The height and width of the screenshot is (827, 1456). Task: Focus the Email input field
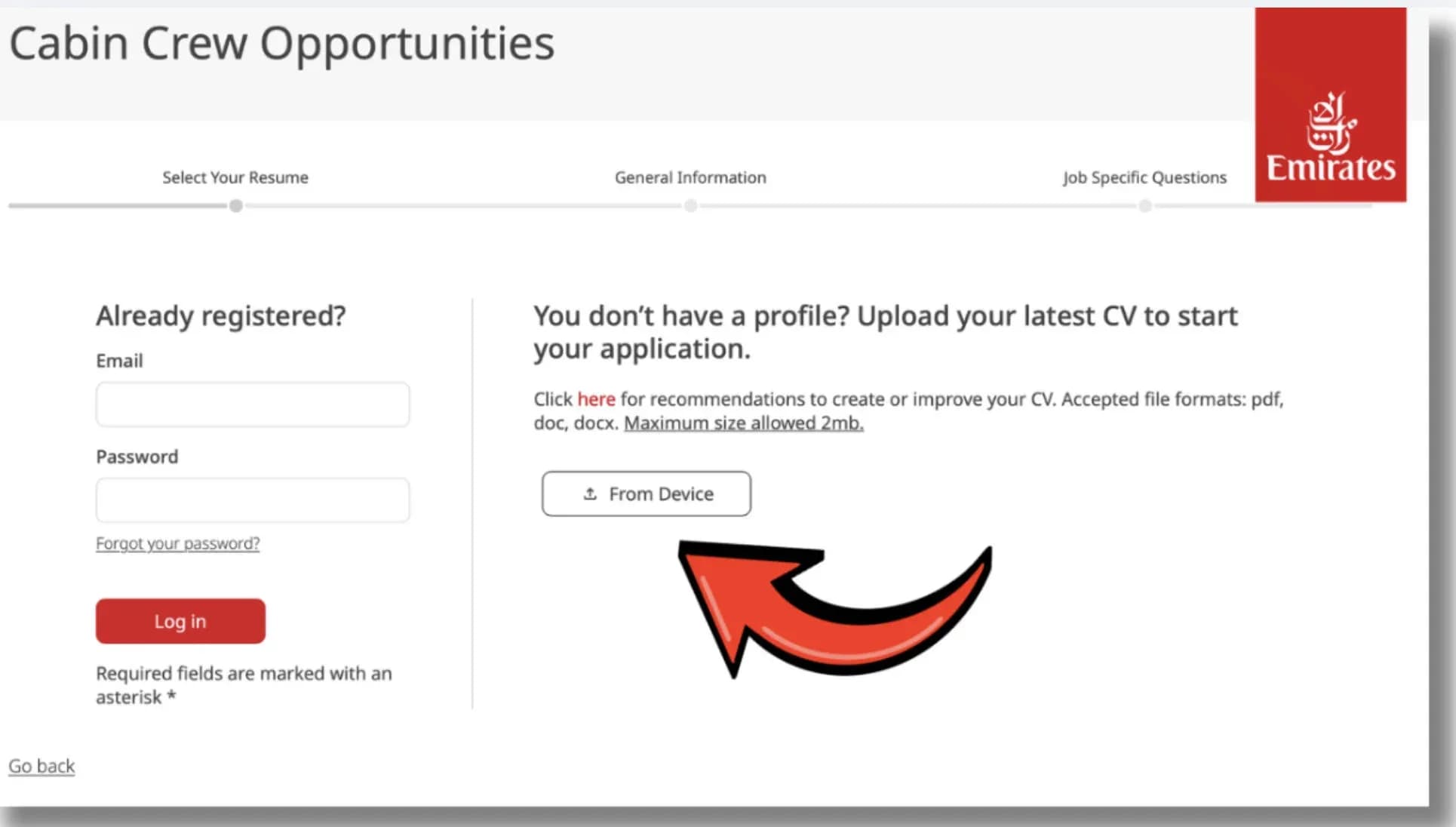[x=253, y=404]
